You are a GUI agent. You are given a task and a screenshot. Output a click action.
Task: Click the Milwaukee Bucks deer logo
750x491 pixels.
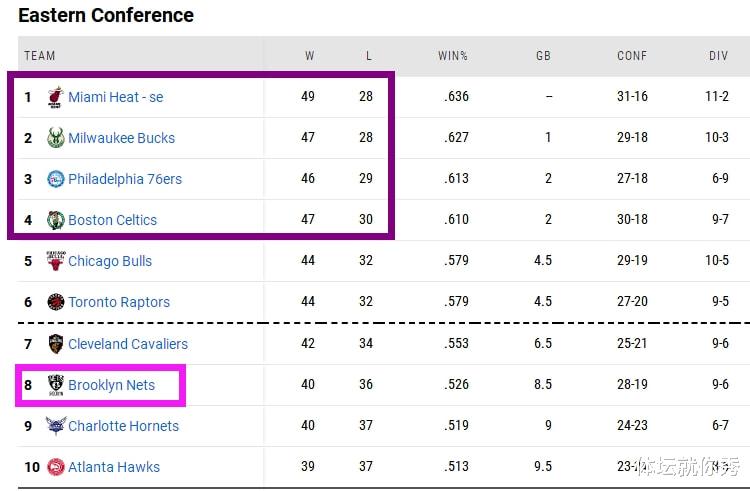point(55,138)
